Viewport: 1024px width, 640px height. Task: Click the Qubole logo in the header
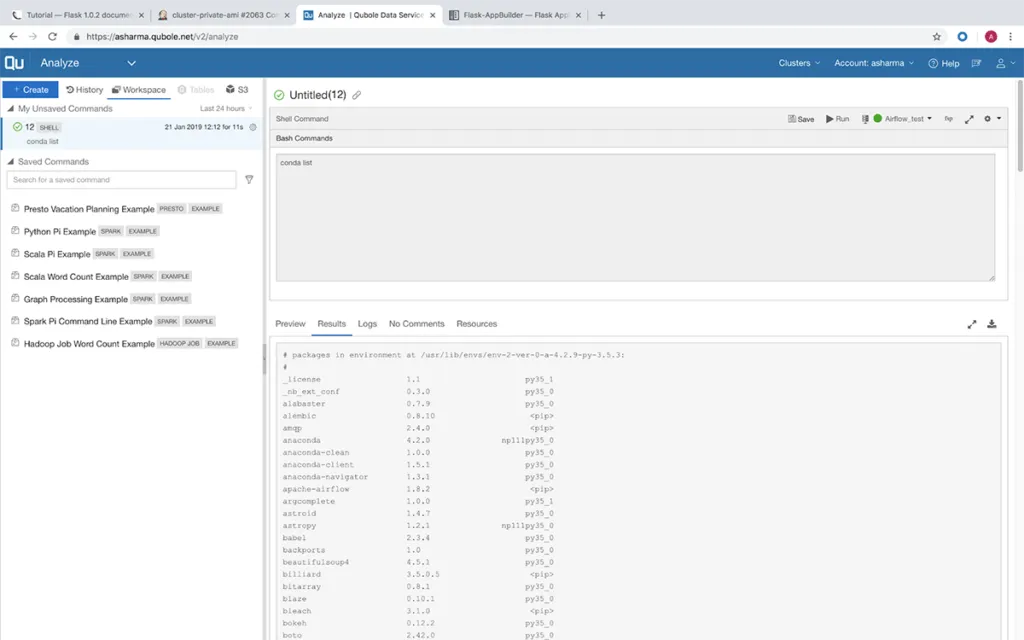point(14,63)
